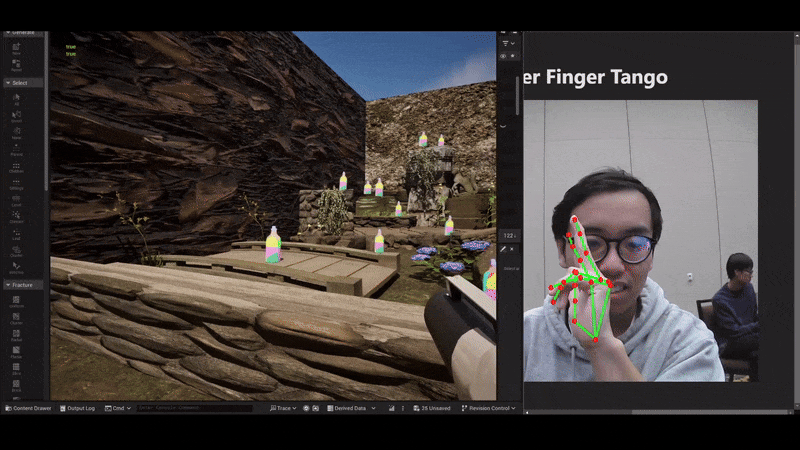Choose the Children selection tool

click(x=16, y=167)
